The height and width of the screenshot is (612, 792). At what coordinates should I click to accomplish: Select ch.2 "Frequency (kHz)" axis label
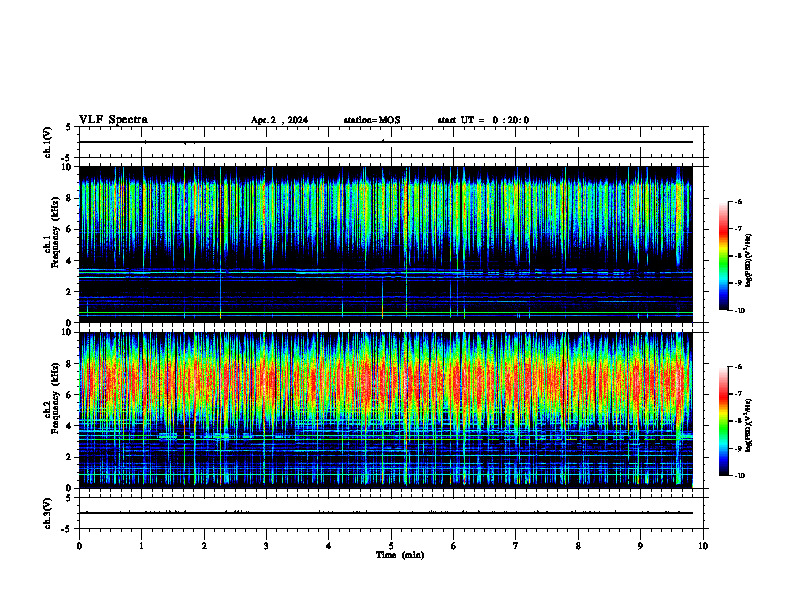[55, 398]
